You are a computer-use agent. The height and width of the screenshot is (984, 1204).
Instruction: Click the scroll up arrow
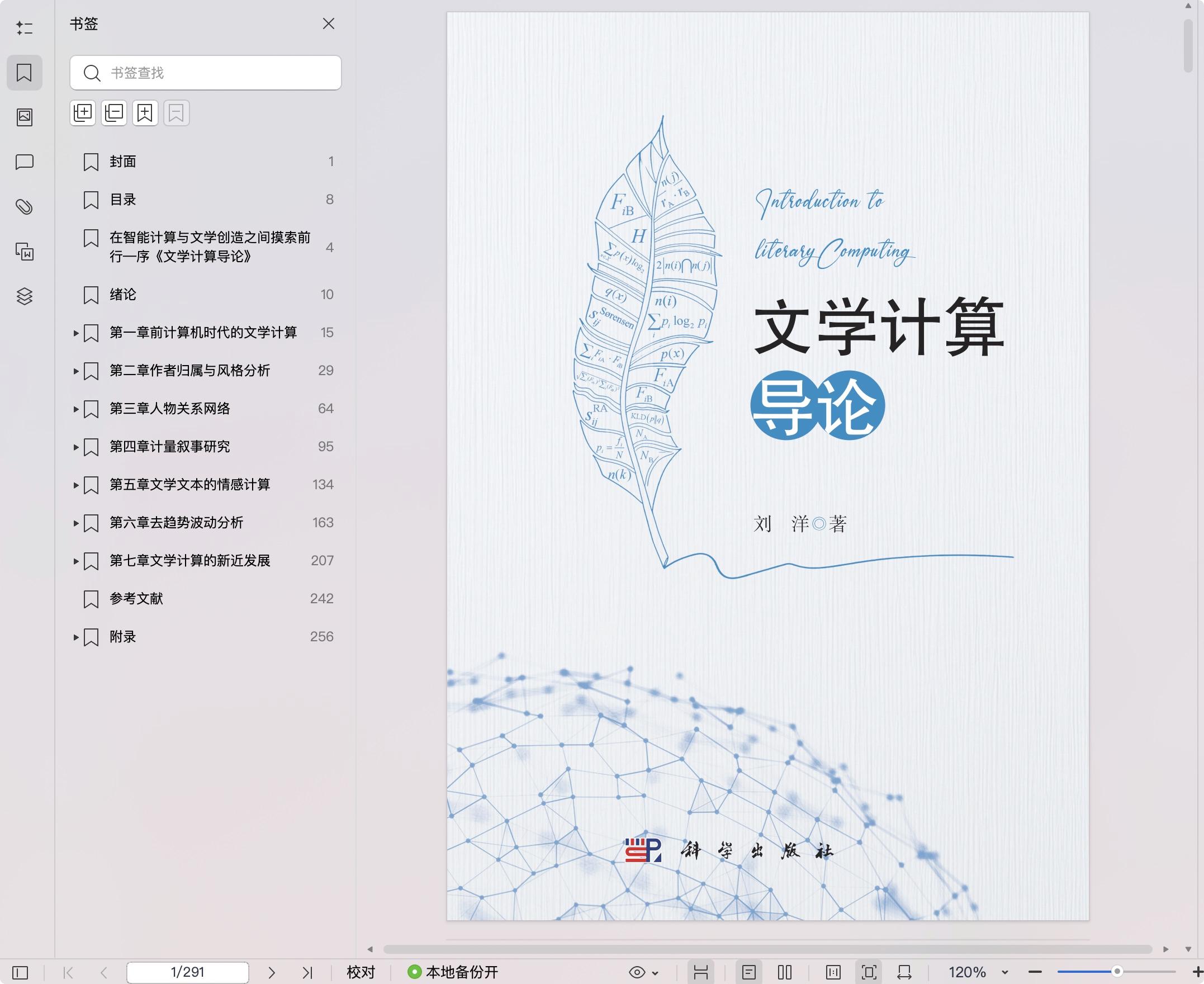click(1188, 6)
